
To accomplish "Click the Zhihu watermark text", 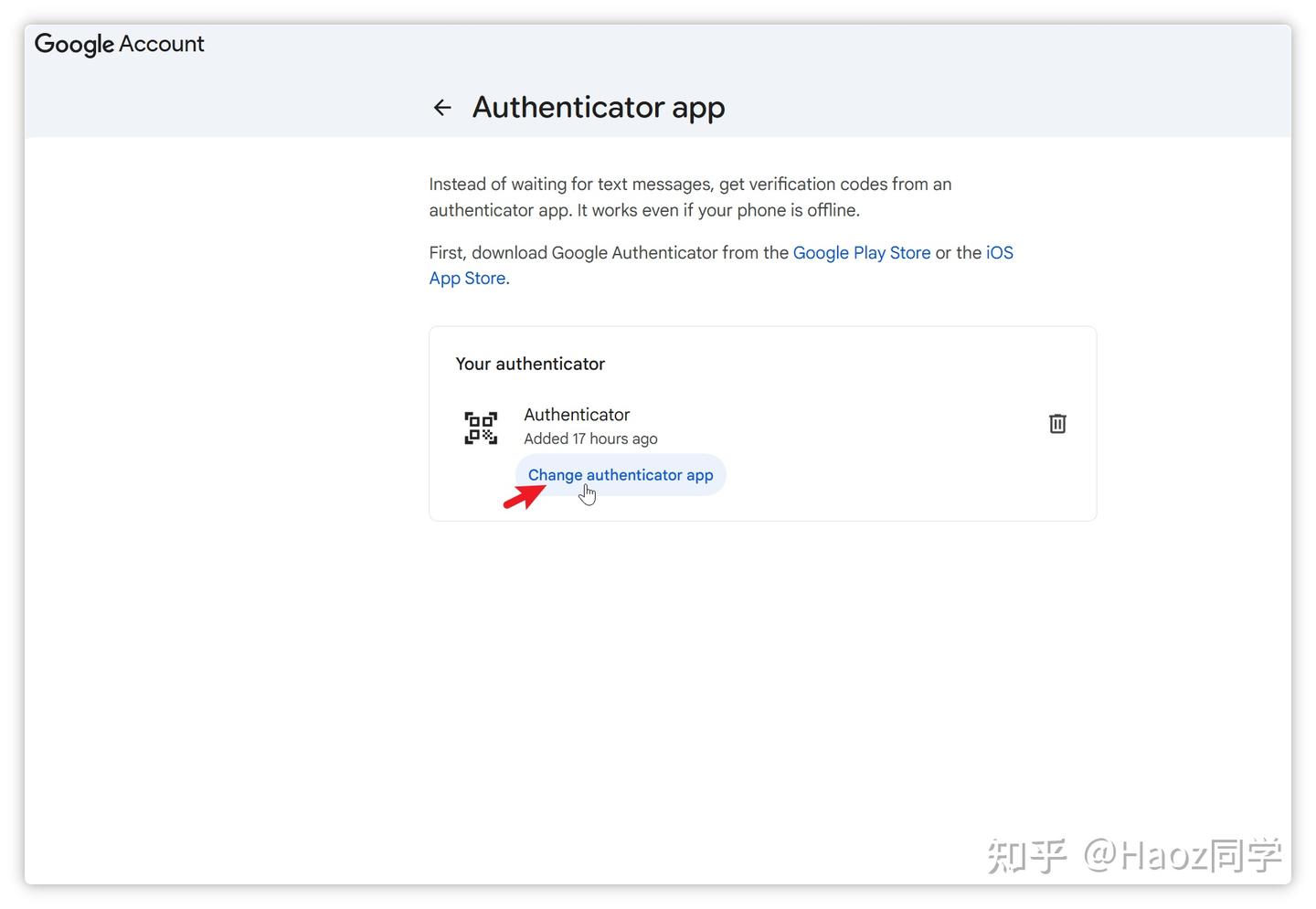I will pos(1134,856).
